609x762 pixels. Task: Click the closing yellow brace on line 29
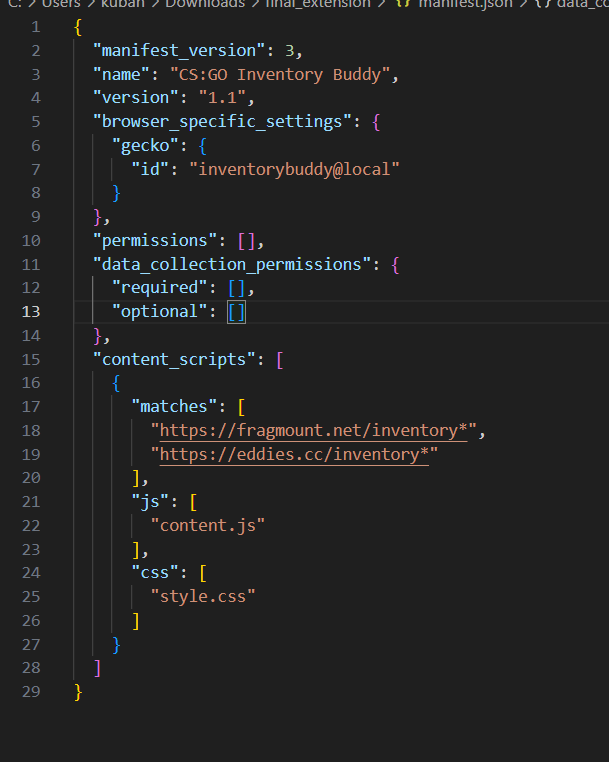pyautogui.click(x=78, y=692)
